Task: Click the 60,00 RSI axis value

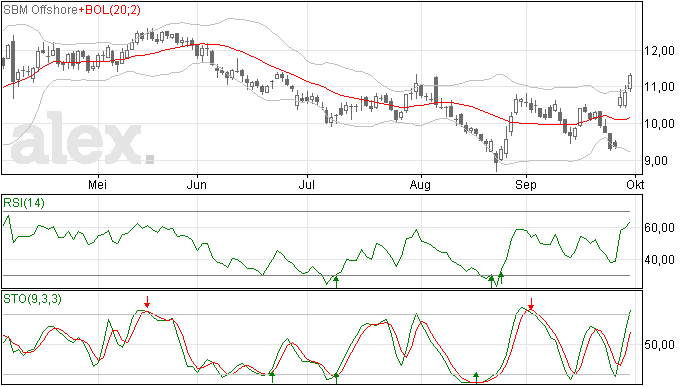Action: pos(659,228)
